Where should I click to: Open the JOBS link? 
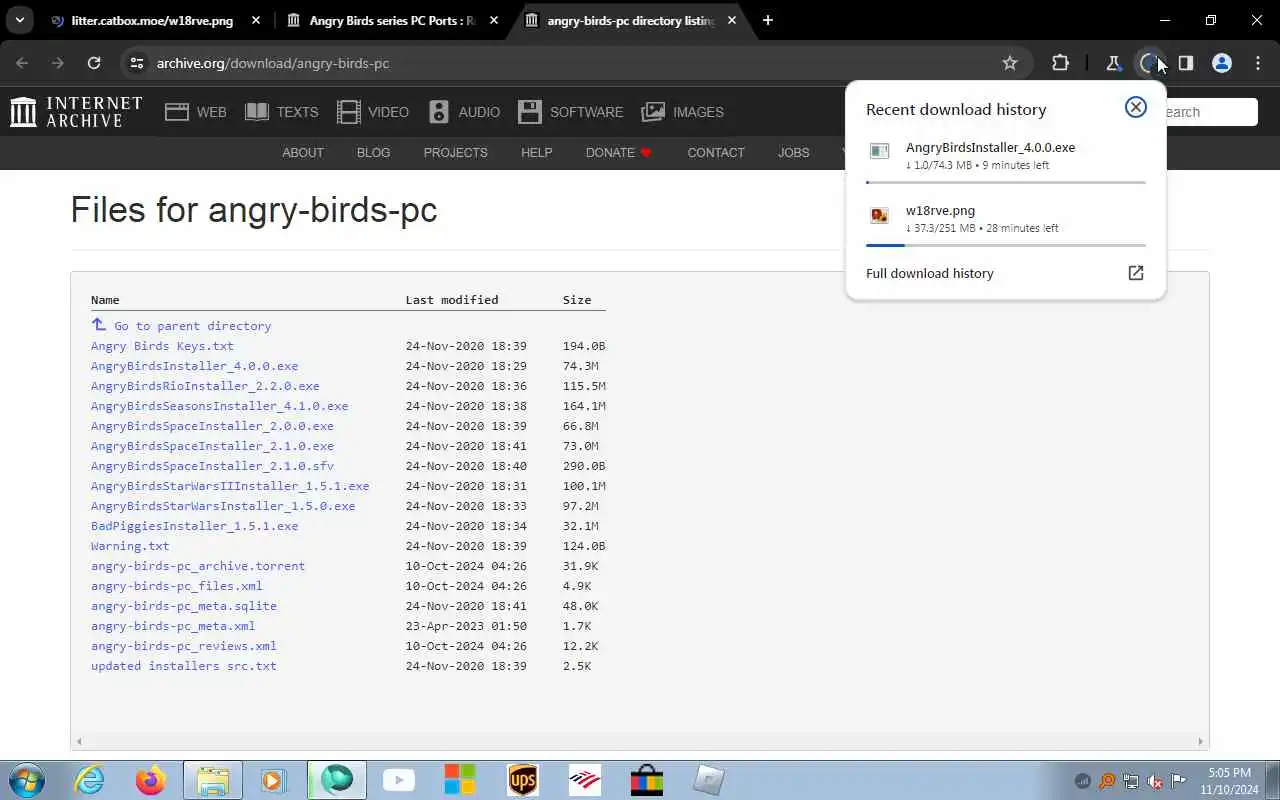tap(794, 152)
